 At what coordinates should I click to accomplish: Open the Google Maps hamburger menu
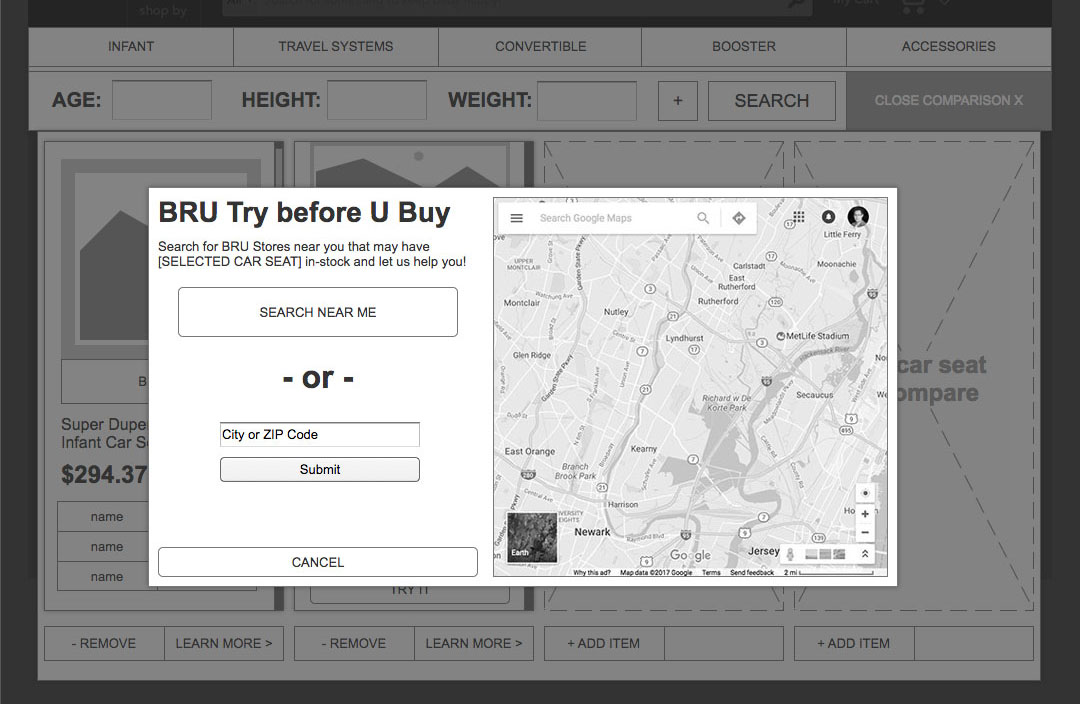pyautogui.click(x=516, y=218)
